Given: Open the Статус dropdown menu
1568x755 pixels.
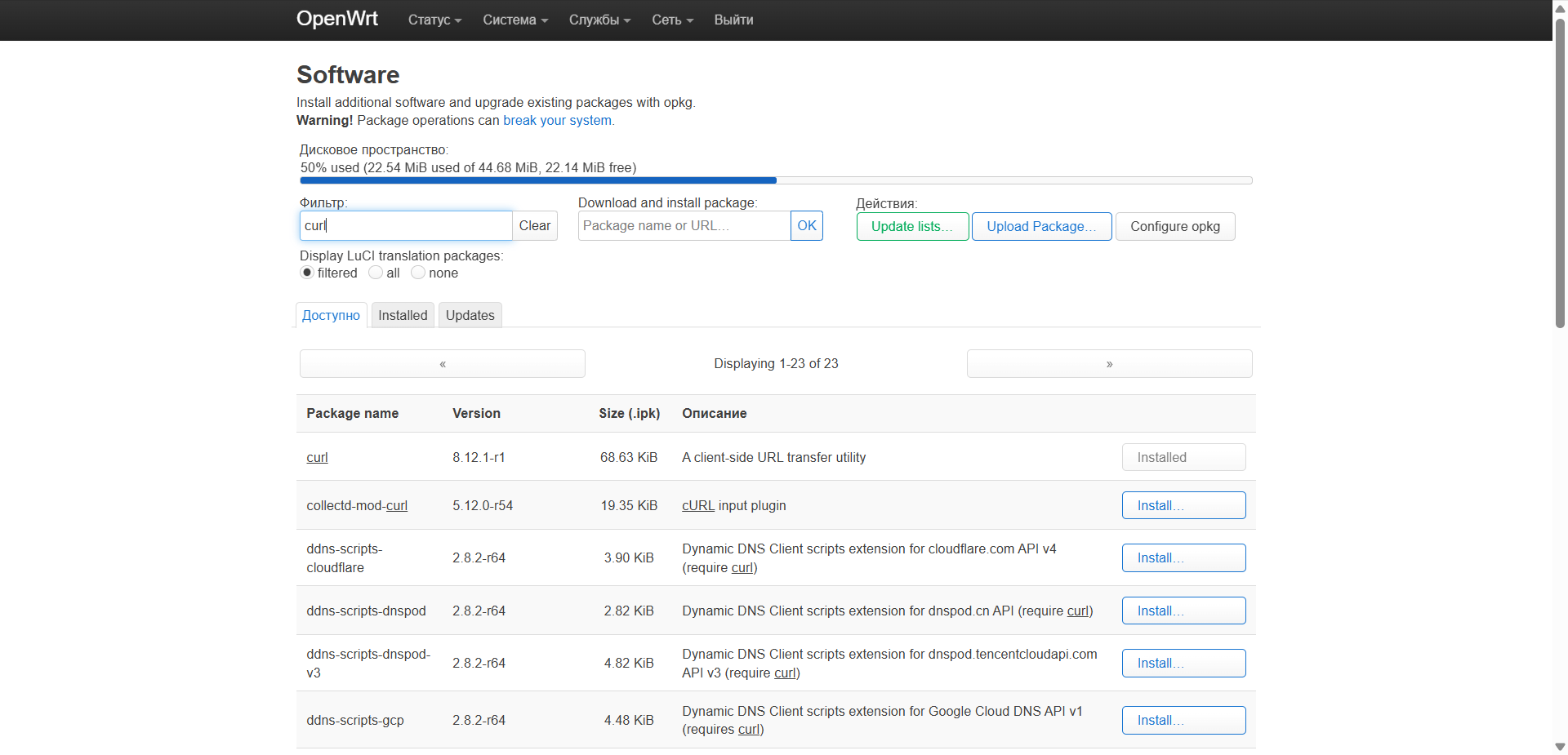Looking at the screenshot, I should coord(434,20).
